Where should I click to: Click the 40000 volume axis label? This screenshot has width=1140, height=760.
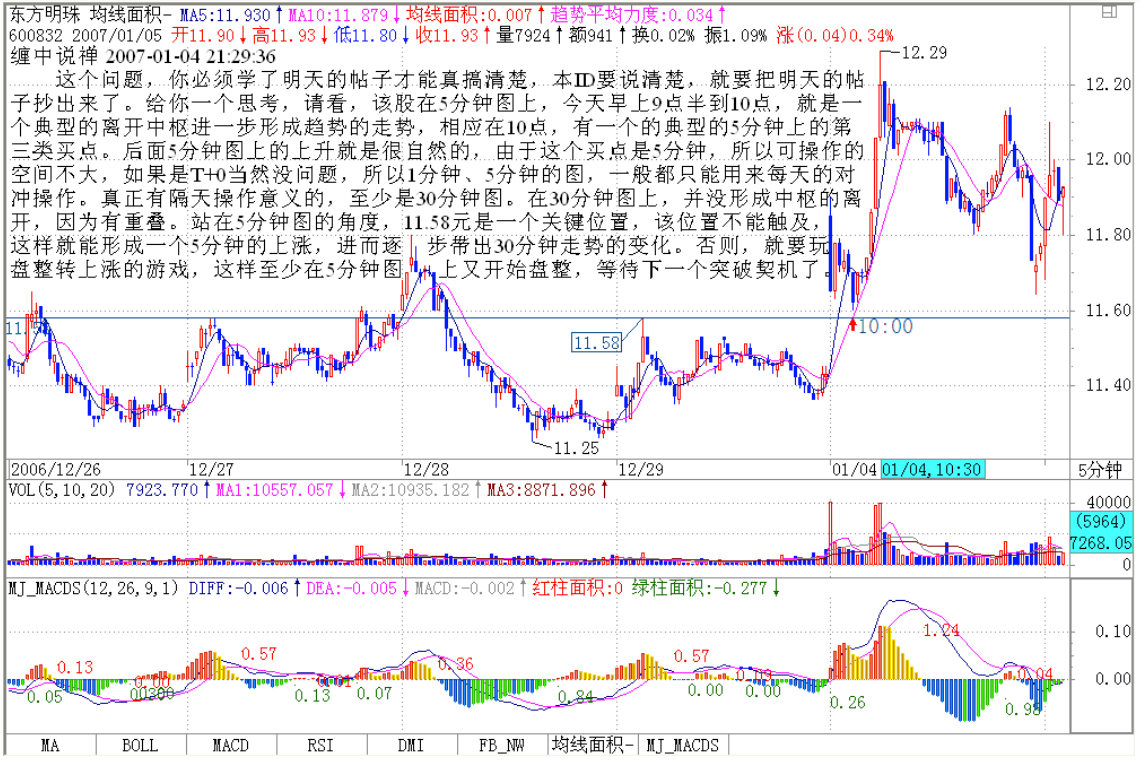pyautogui.click(x=1108, y=502)
